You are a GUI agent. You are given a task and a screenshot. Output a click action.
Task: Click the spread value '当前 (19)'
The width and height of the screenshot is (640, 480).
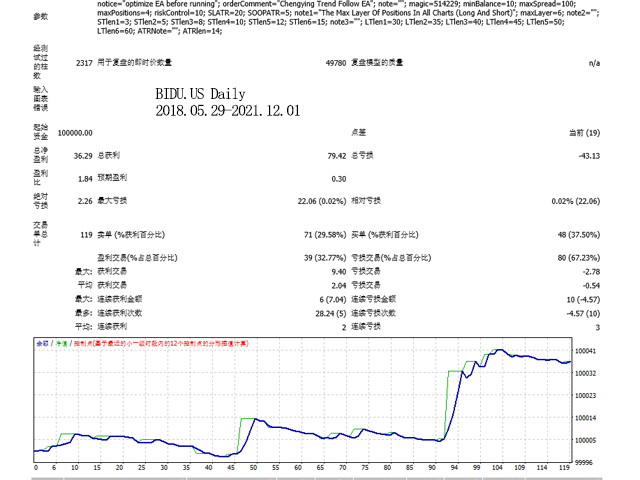pyautogui.click(x=584, y=133)
